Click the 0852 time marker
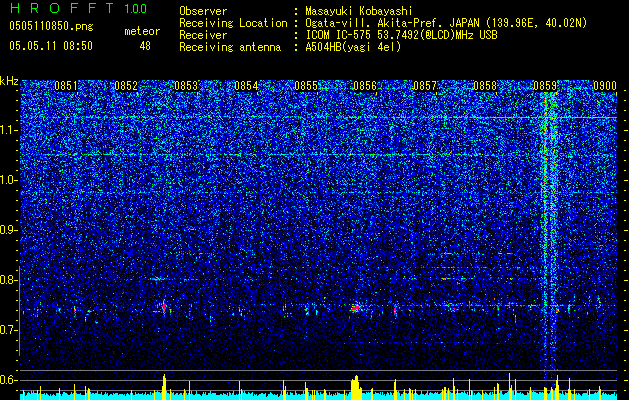 pyautogui.click(x=126, y=86)
